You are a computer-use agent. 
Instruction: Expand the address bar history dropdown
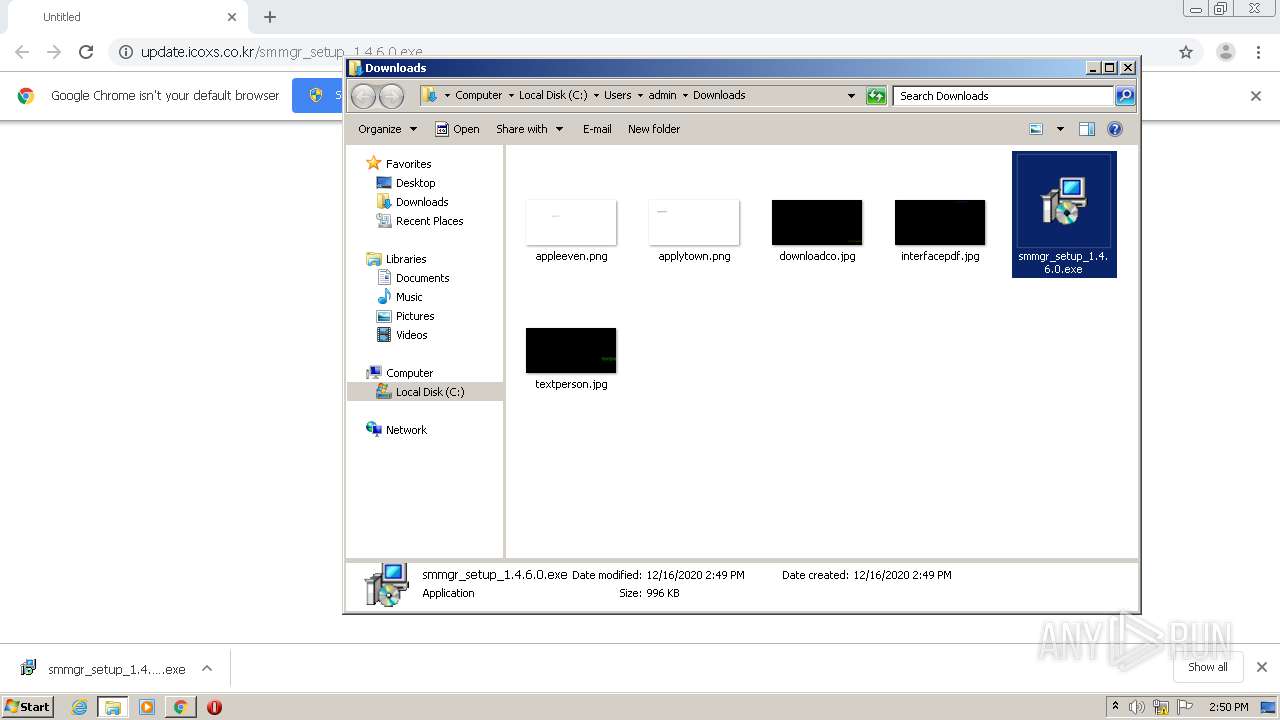[x=851, y=96]
